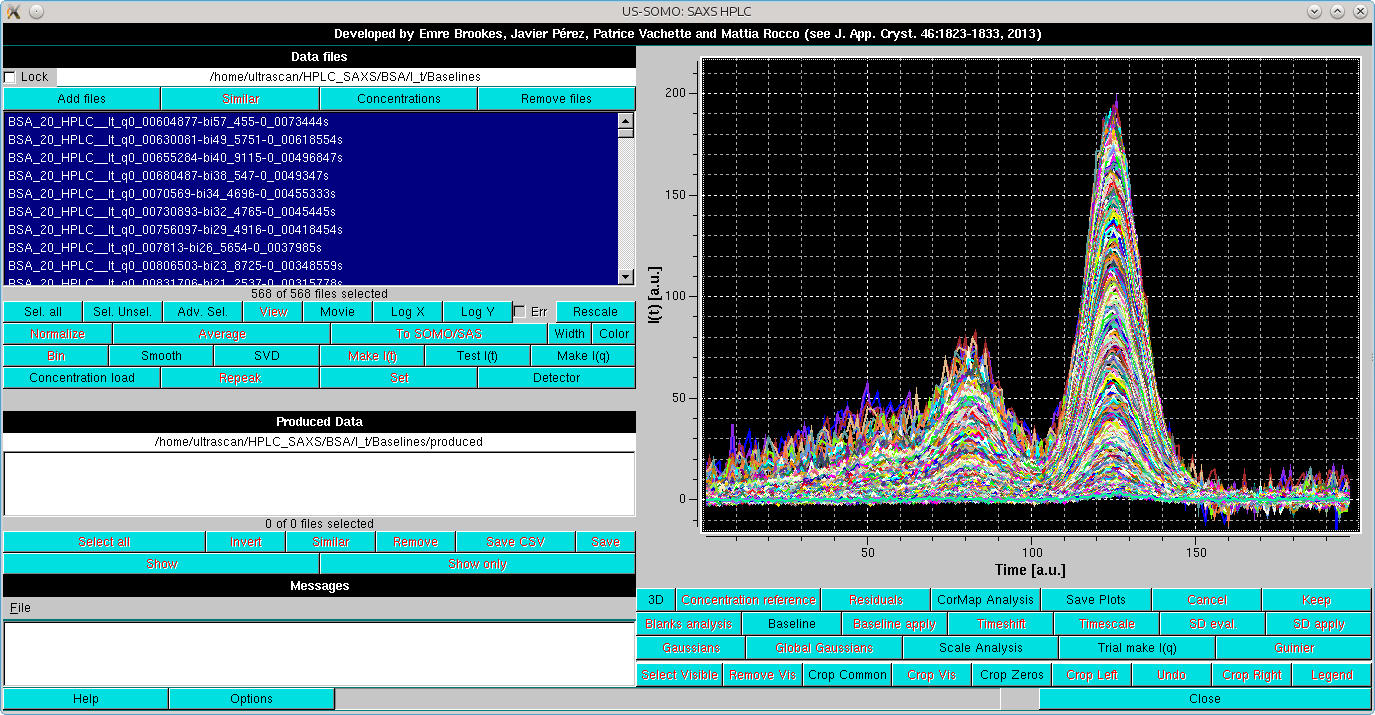
Task: Click the 3D plot button
Action: coord(656,600)
